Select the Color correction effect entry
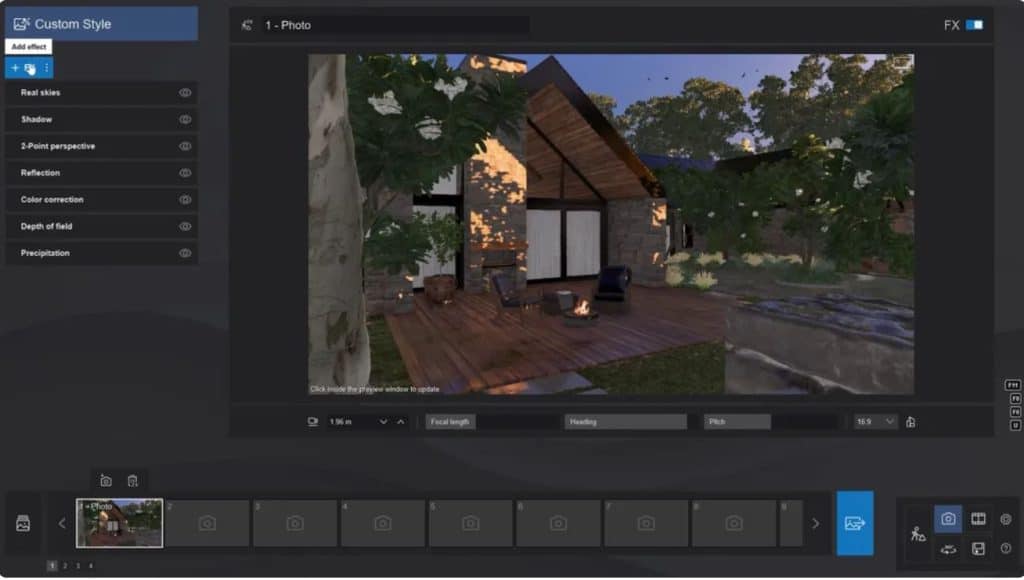Viewport: 1024px width, 580px height. coord(60,199)
